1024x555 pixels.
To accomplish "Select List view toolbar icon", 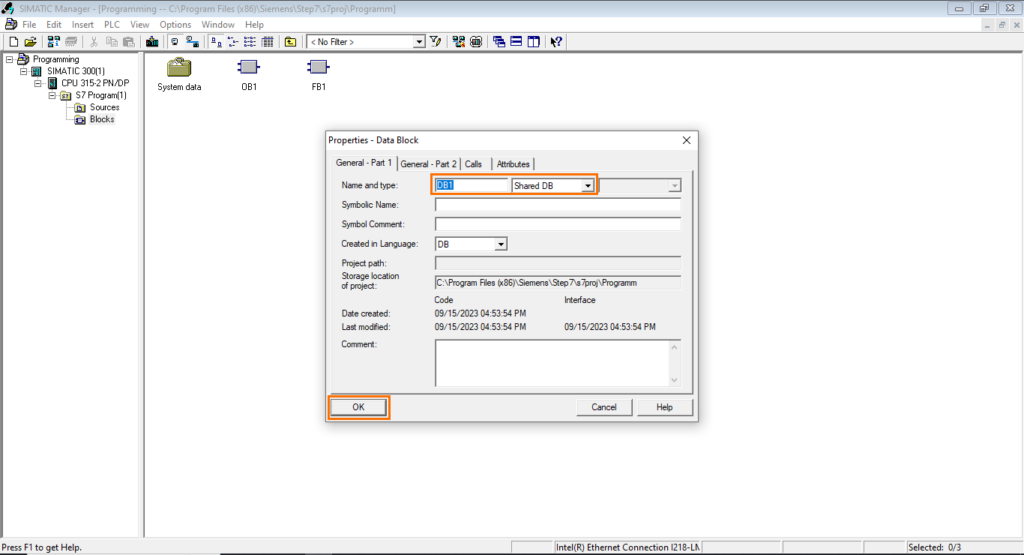I will [249, 42].
